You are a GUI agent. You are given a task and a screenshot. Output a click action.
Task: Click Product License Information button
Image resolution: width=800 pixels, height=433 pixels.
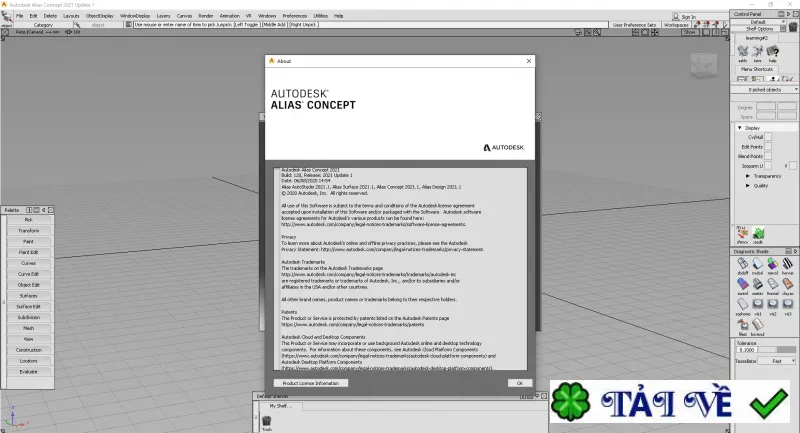coord(311,383)
